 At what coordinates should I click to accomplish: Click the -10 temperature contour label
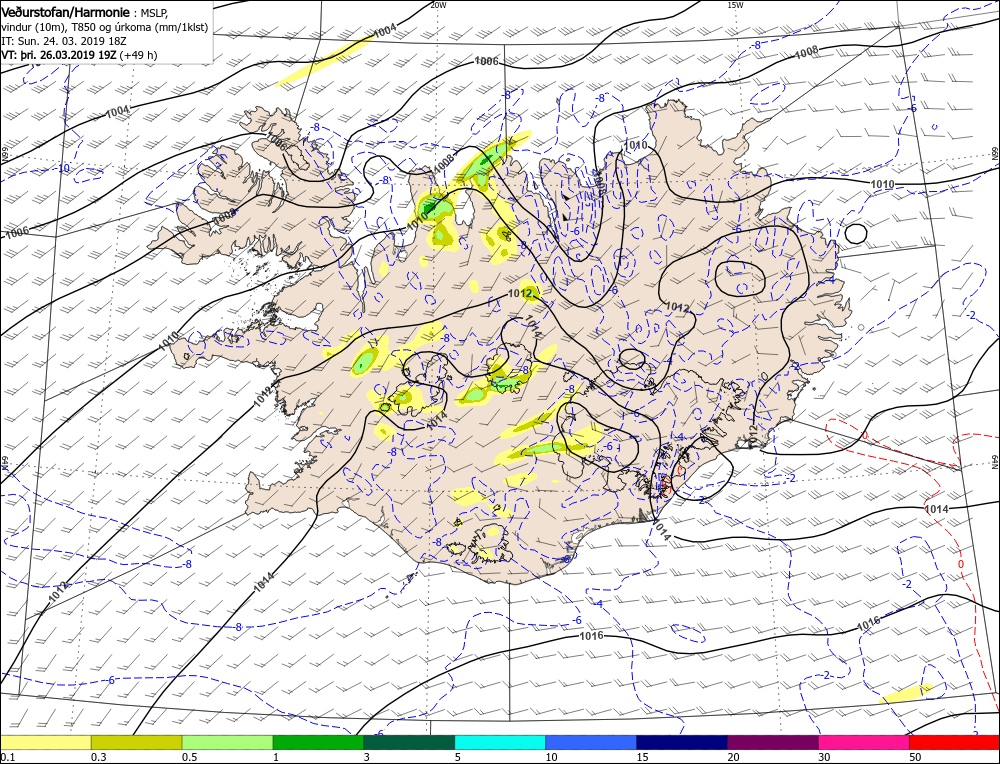click(x=62, y=168)
